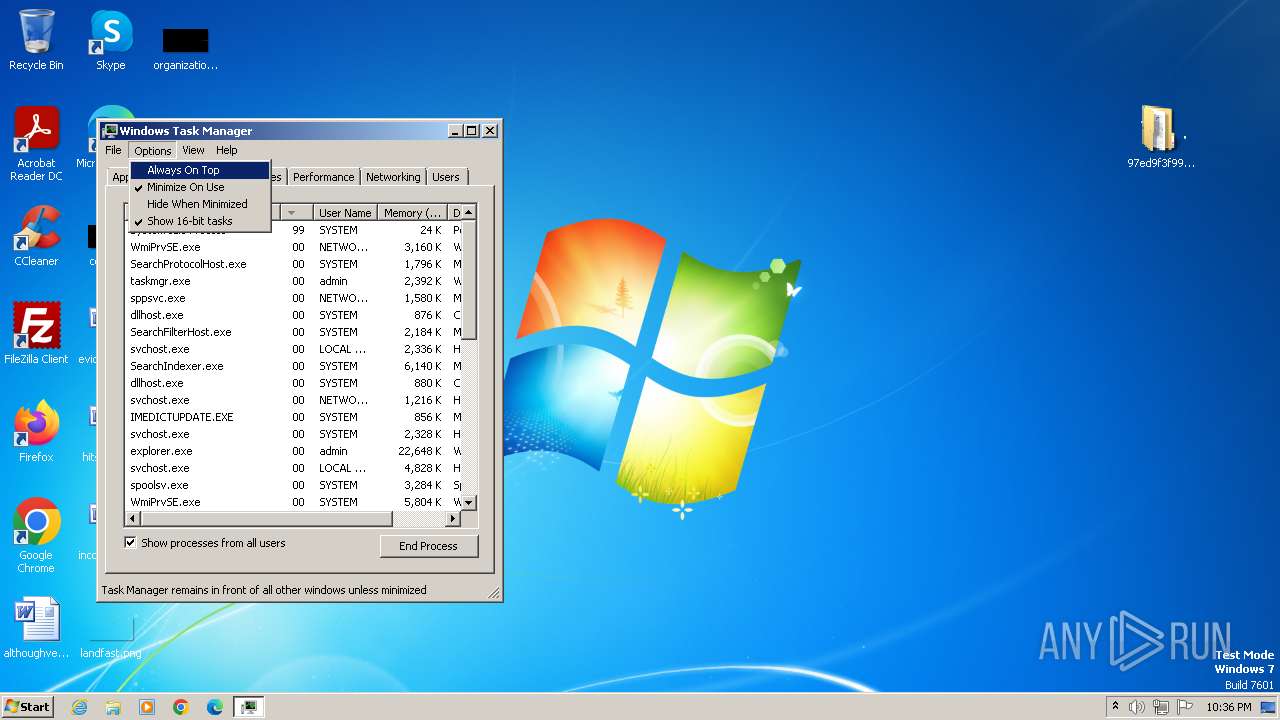This screenshot has width=1280, height=720.
Task: Uncheck Show 16-bit tasks option
Action: [200, 221]
